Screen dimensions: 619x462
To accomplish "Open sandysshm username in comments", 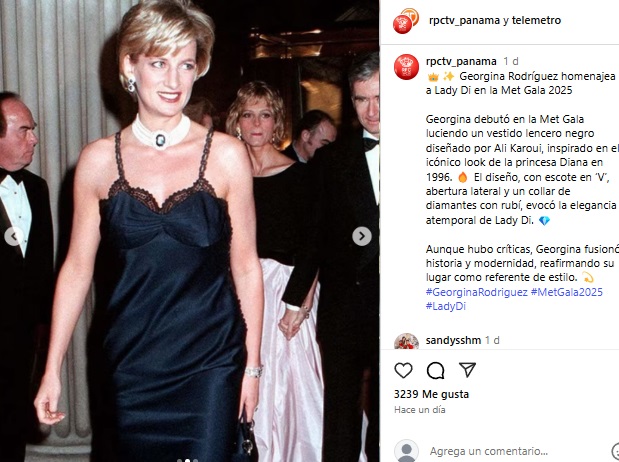I will (453, 340).
